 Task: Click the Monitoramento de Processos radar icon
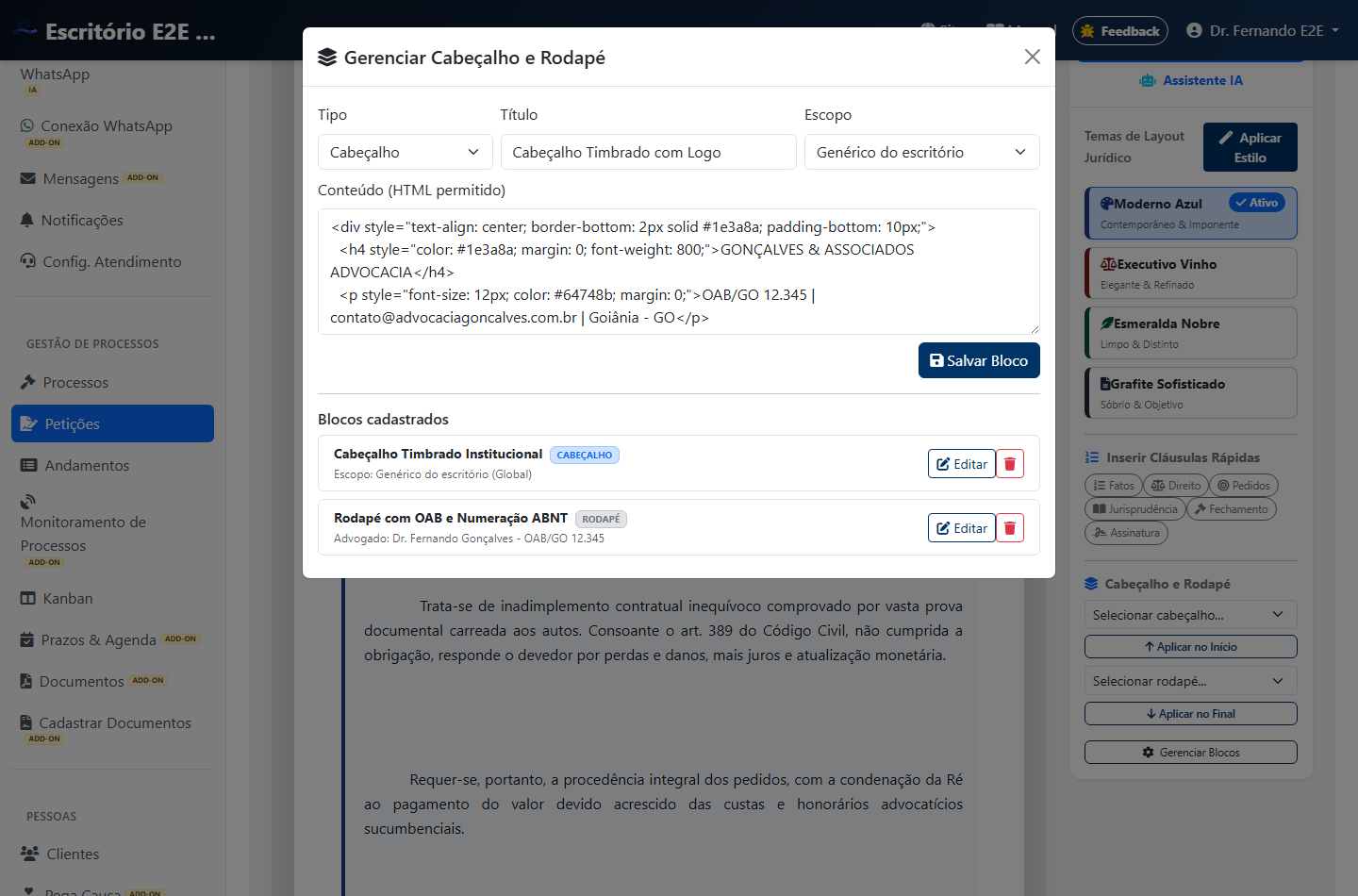(28, 502)
